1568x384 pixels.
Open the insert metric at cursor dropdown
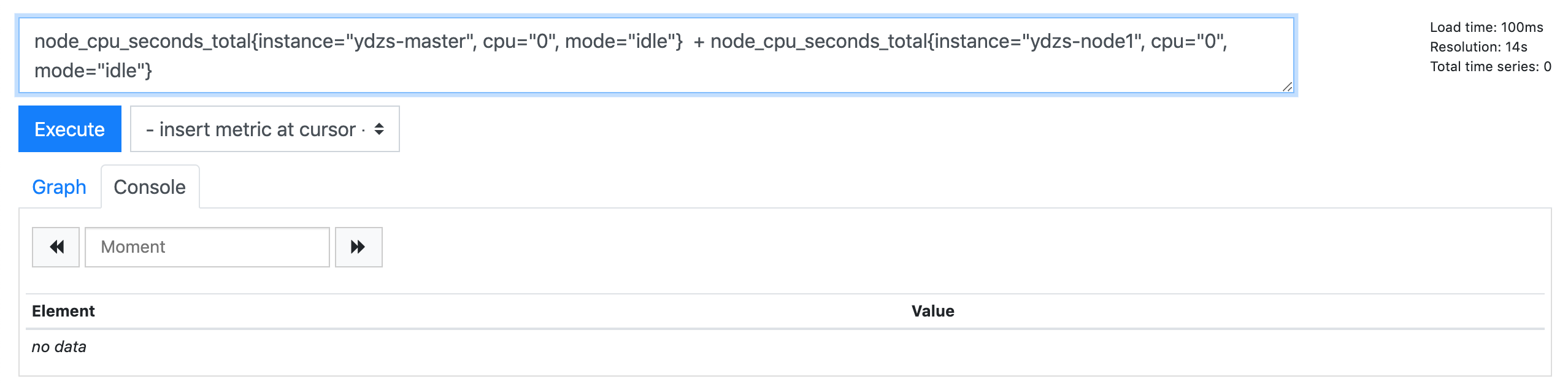(265, 129)
